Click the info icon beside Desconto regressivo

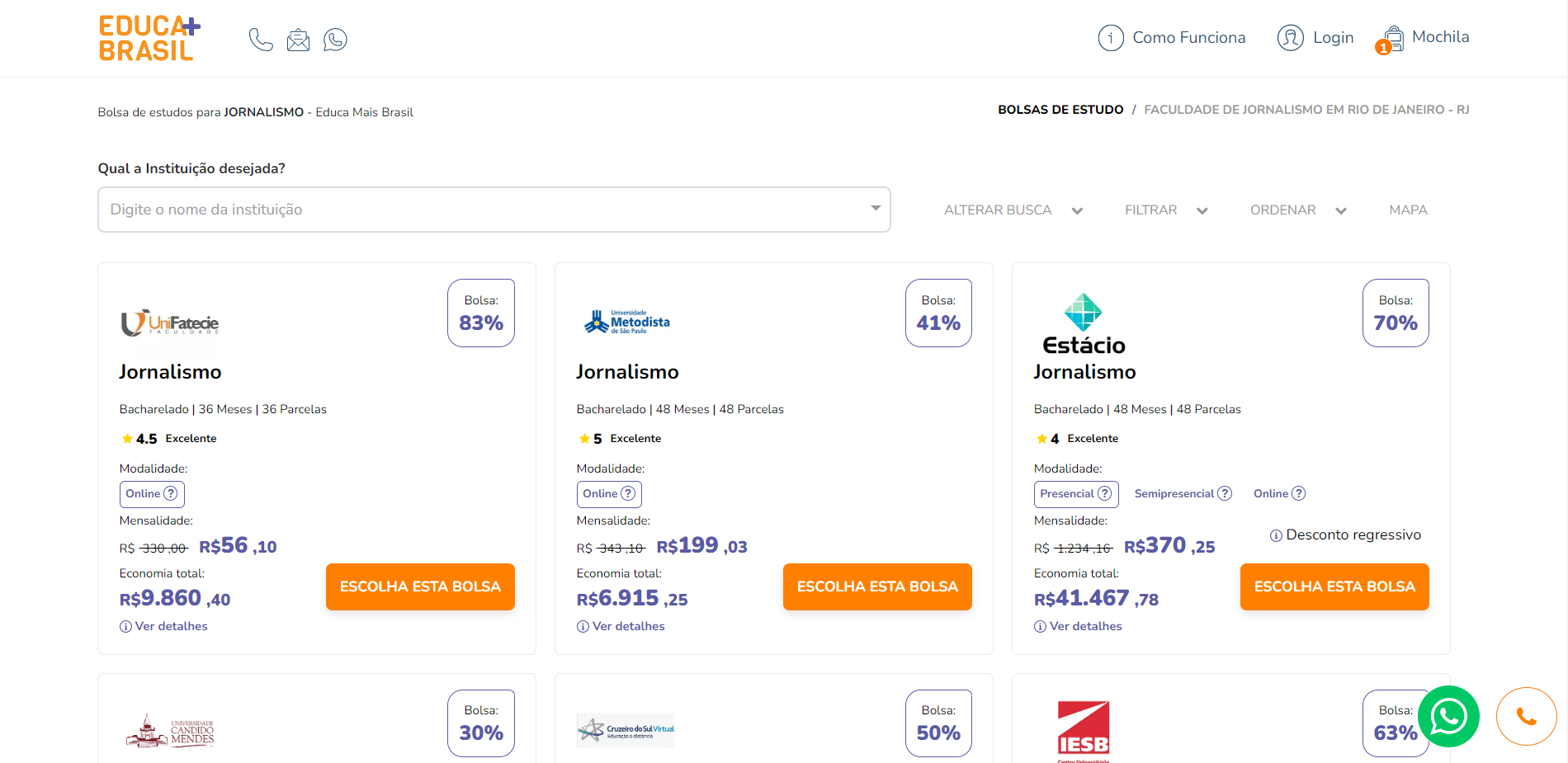click(x=1276, y=535)
